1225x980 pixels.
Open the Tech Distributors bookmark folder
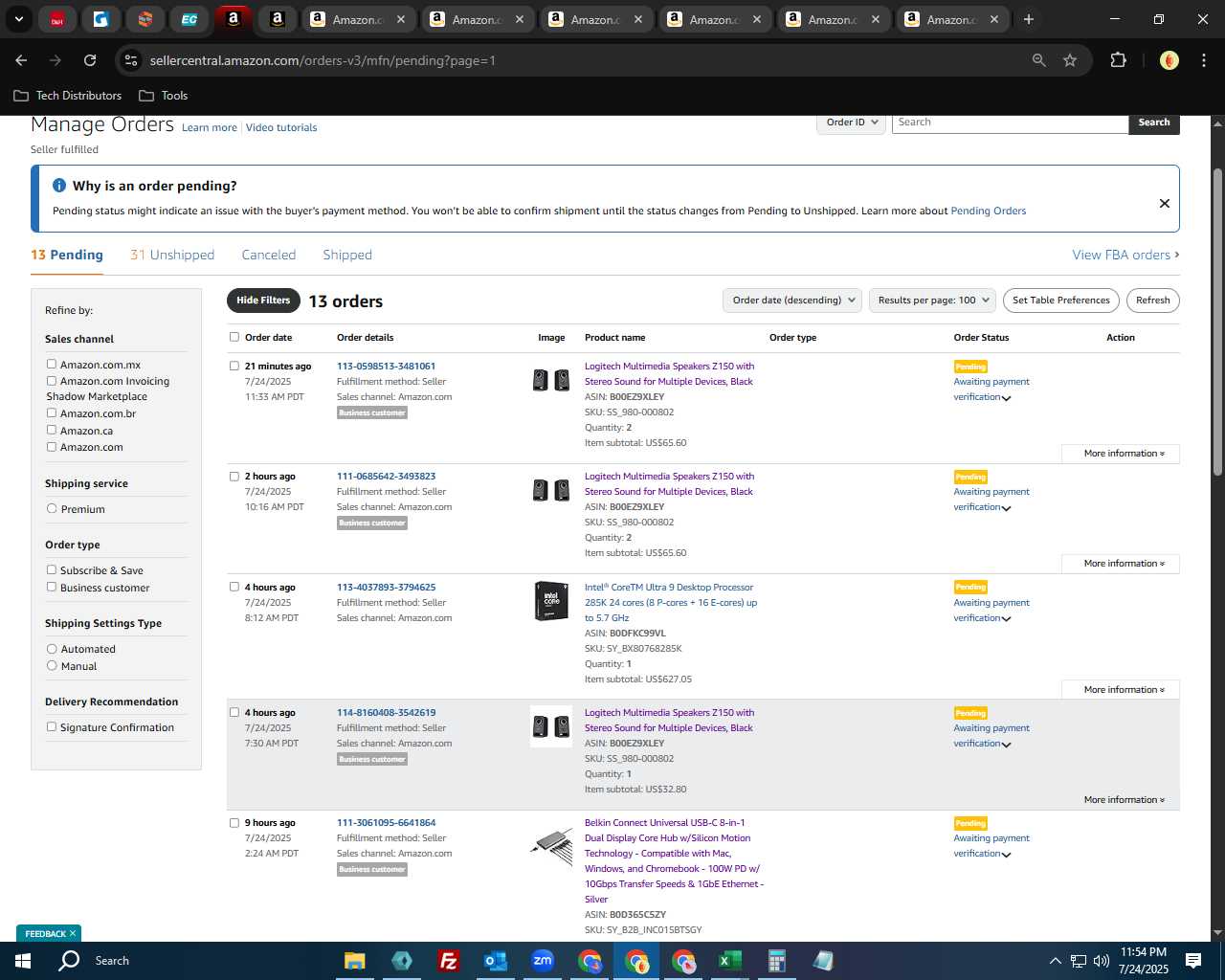[68, 96]
